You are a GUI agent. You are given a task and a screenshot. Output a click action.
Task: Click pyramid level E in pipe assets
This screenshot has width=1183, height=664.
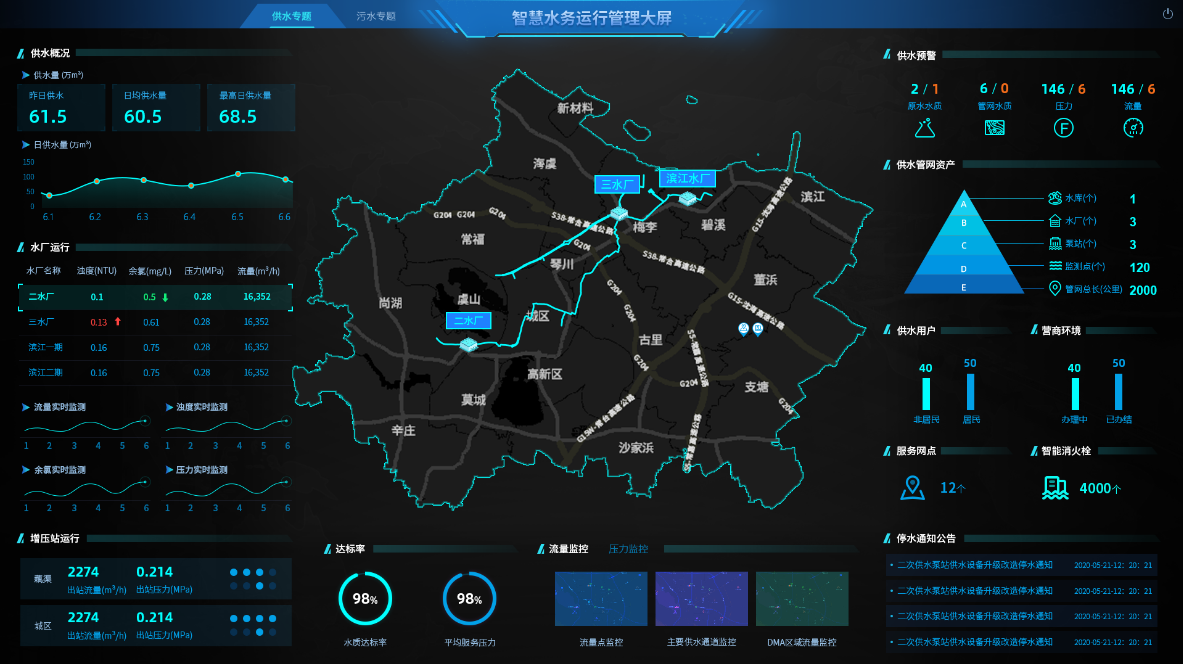click(x=964, y=287)
